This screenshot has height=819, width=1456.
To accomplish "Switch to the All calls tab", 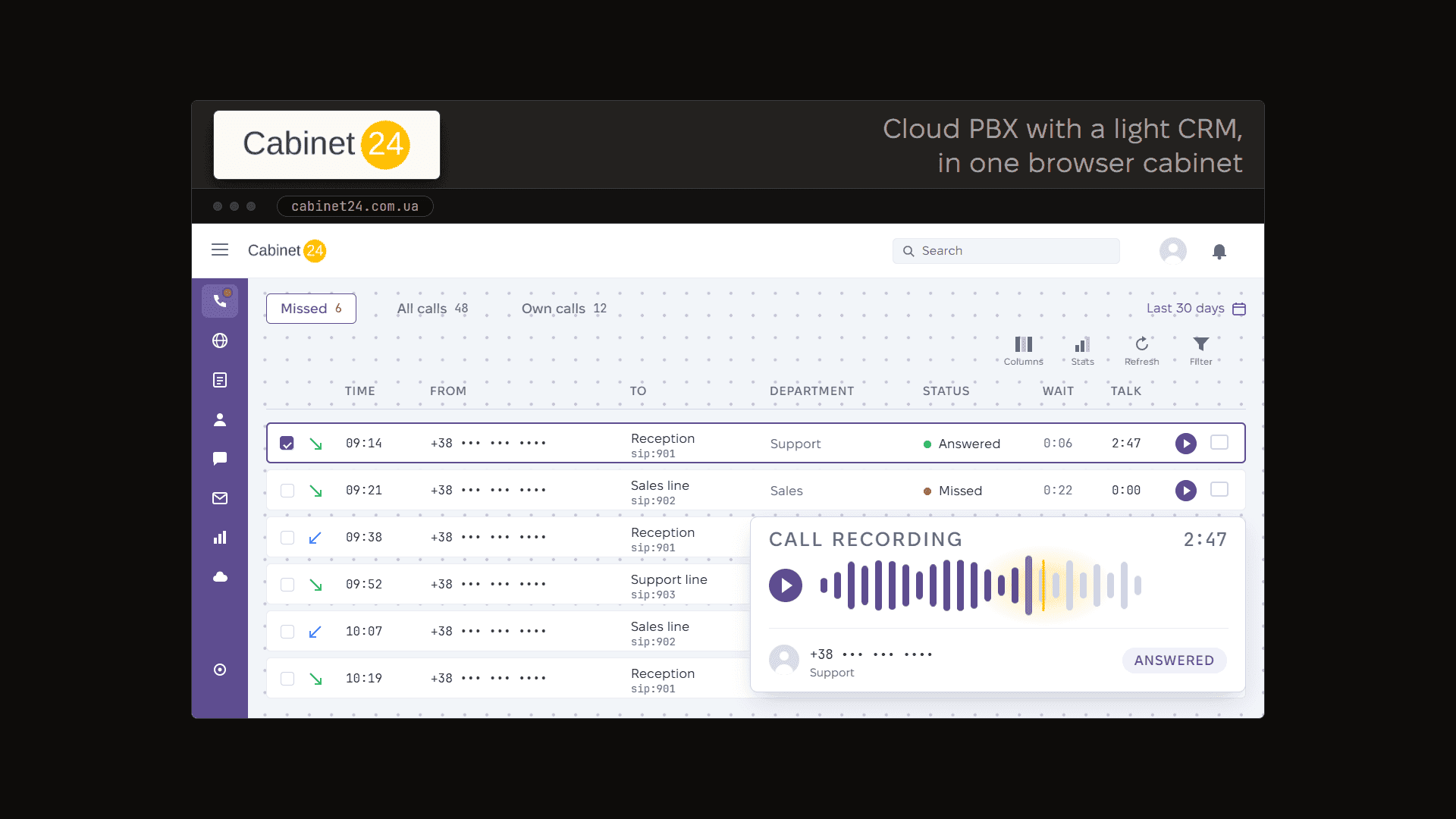I will [432, 309].
